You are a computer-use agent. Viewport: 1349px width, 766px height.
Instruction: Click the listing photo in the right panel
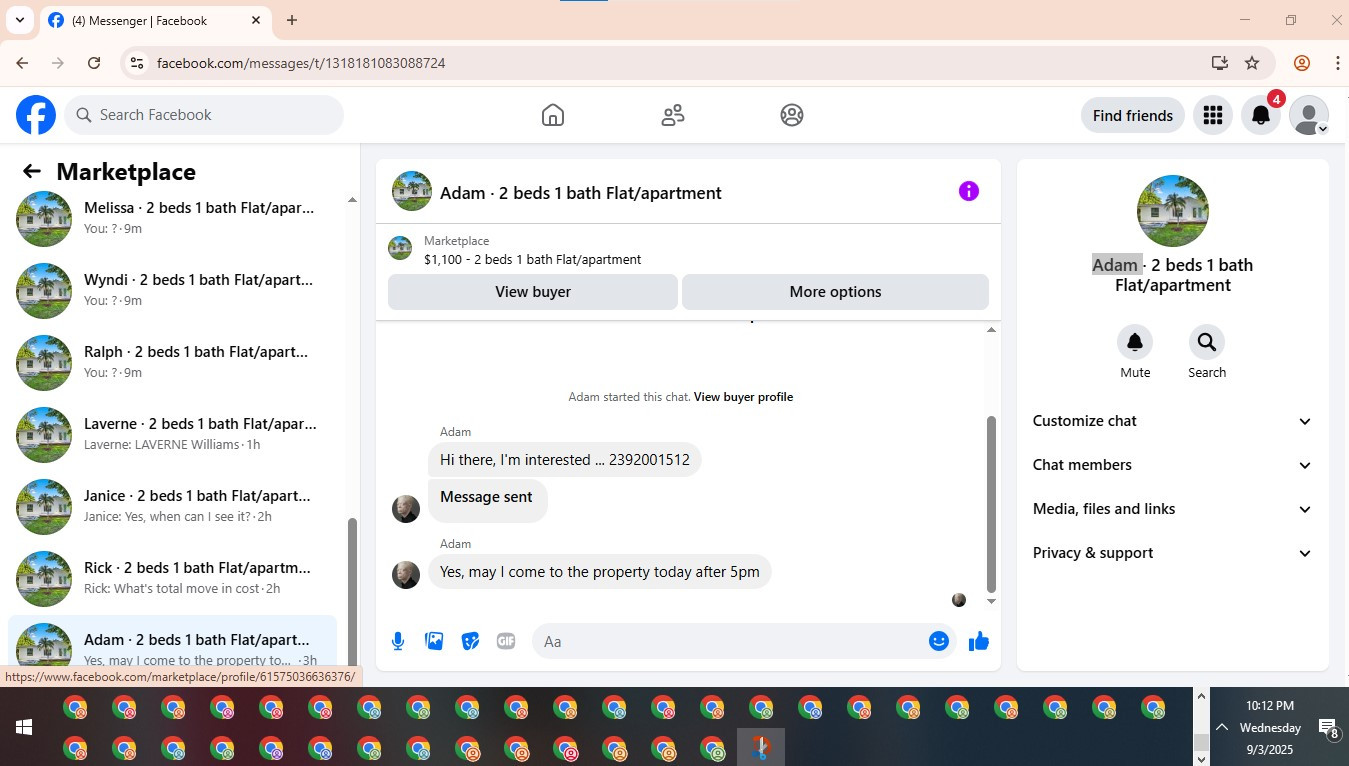pyautogui.click(x=1173, y=211)
